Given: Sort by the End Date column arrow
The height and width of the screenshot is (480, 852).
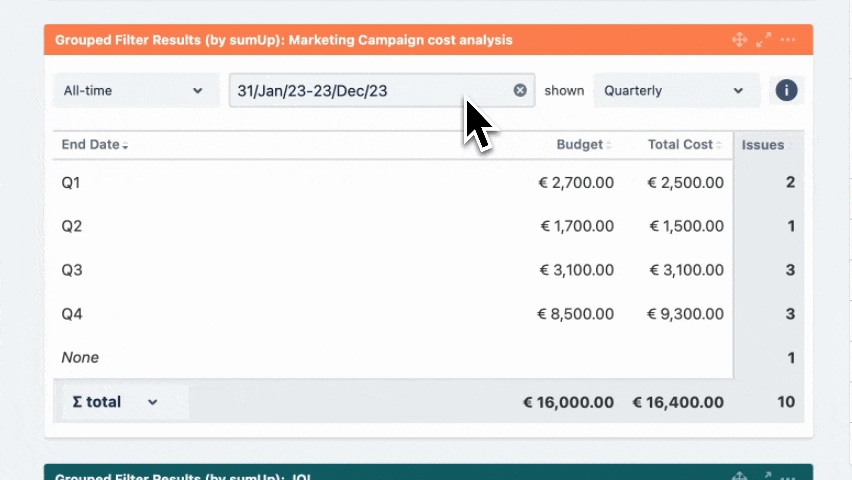Looking at the screenshot, I should (125, 146).
